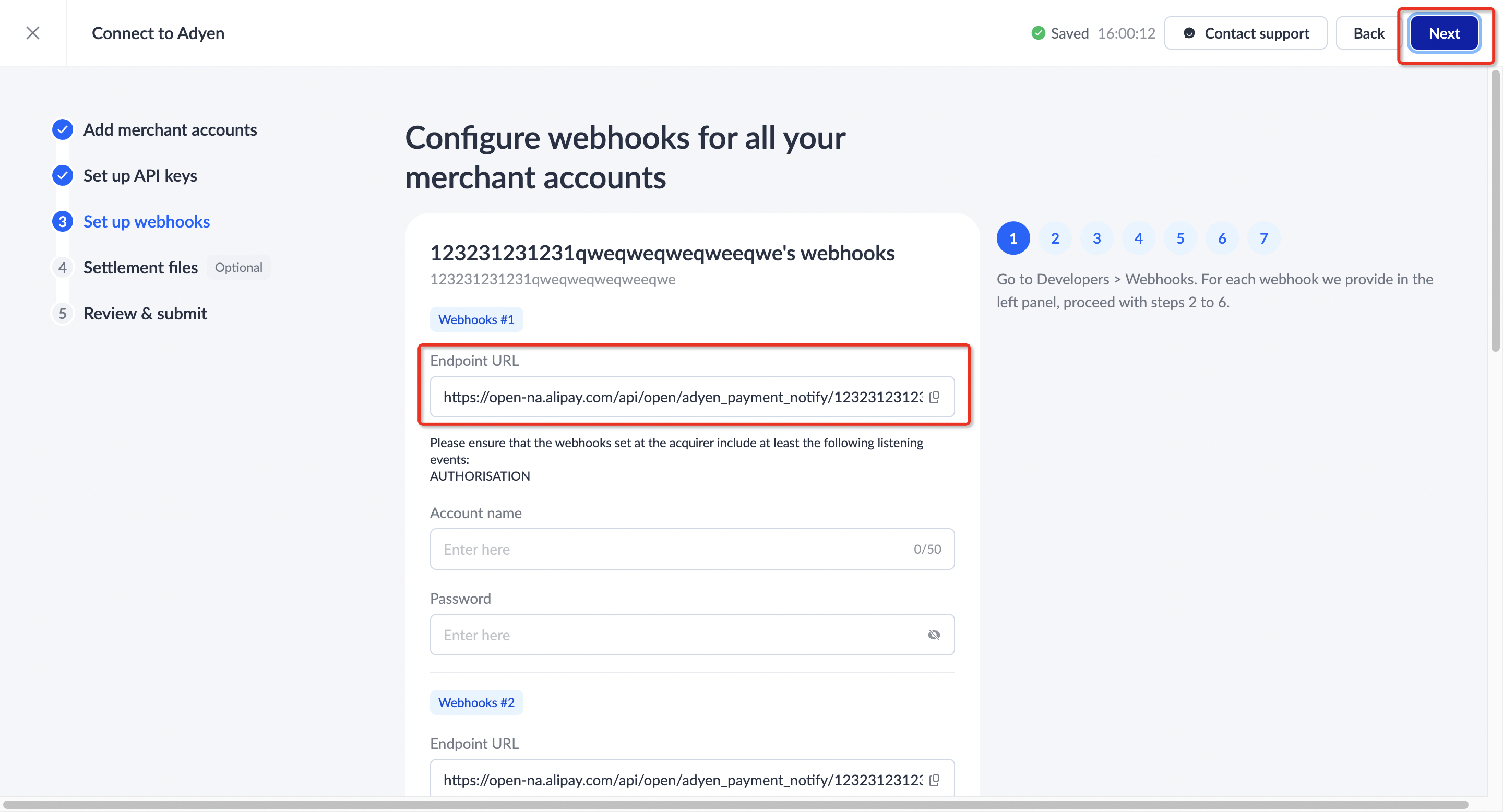Copy the Webhooks #2 endpoint URL
This screenshot has width=1503, height=812.
tap(934, 780)
